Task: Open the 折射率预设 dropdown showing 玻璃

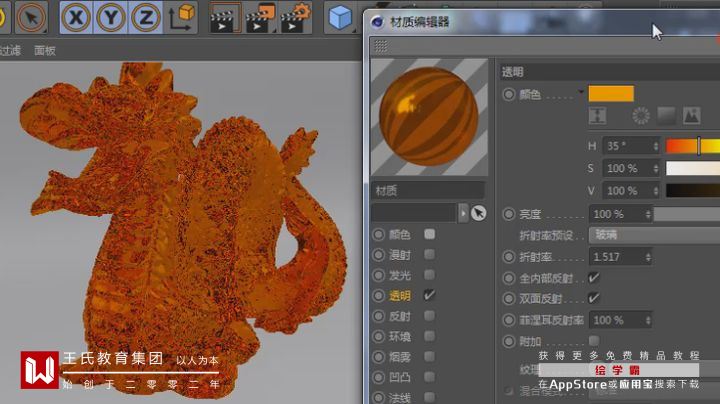Action: [654, 235]
